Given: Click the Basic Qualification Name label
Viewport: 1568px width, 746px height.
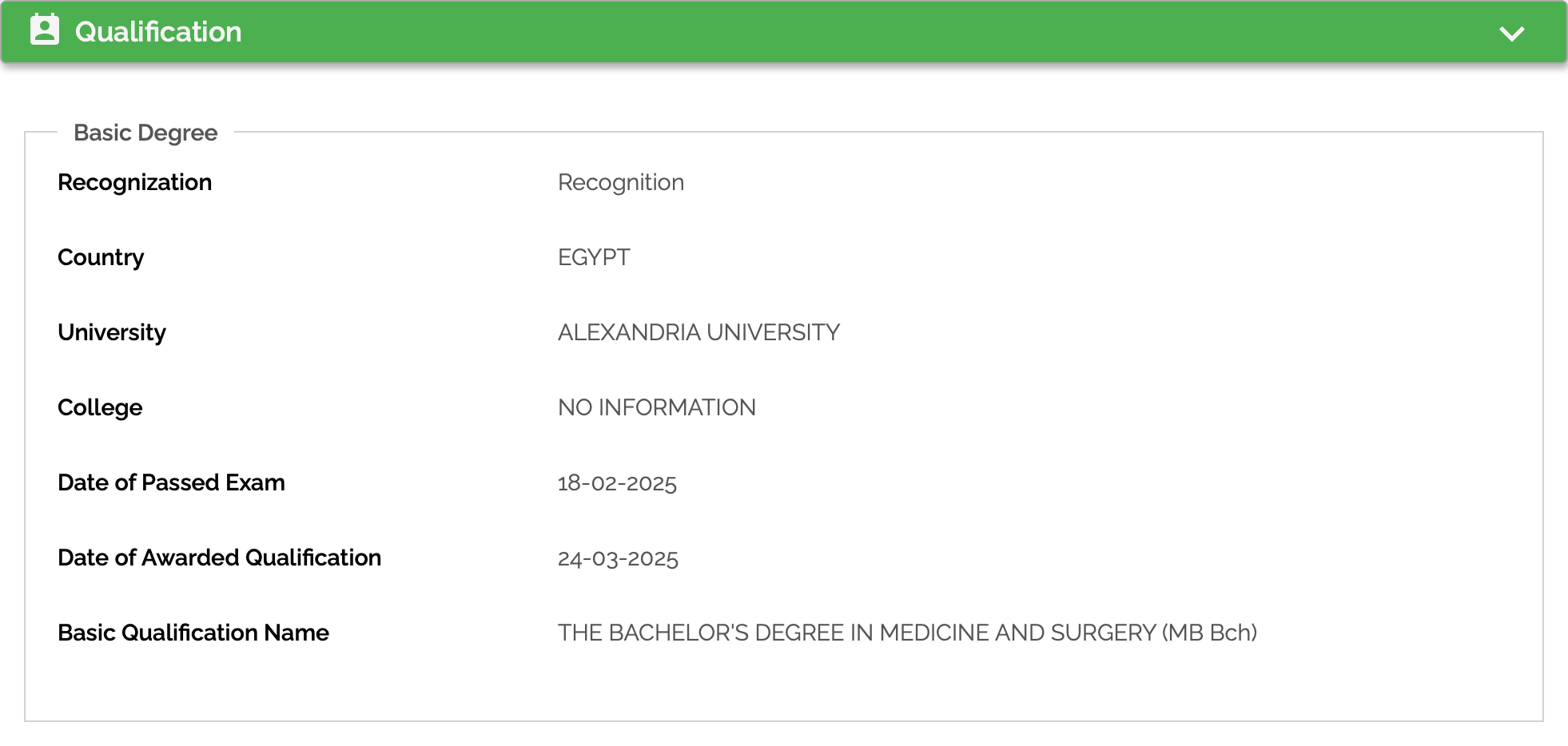Looking at the screenshot, I should pos(193,633).
